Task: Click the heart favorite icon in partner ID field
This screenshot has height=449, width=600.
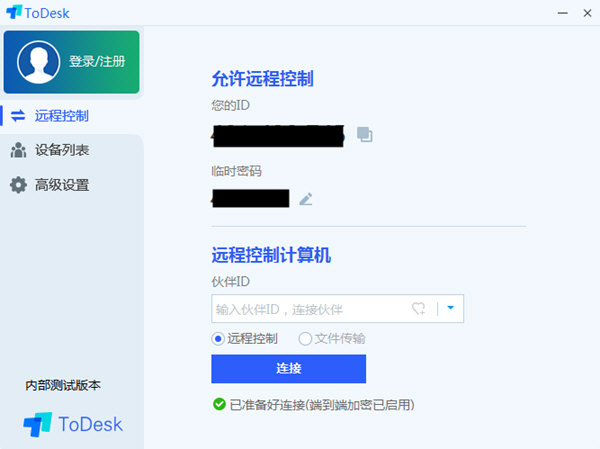Action: 420,309
